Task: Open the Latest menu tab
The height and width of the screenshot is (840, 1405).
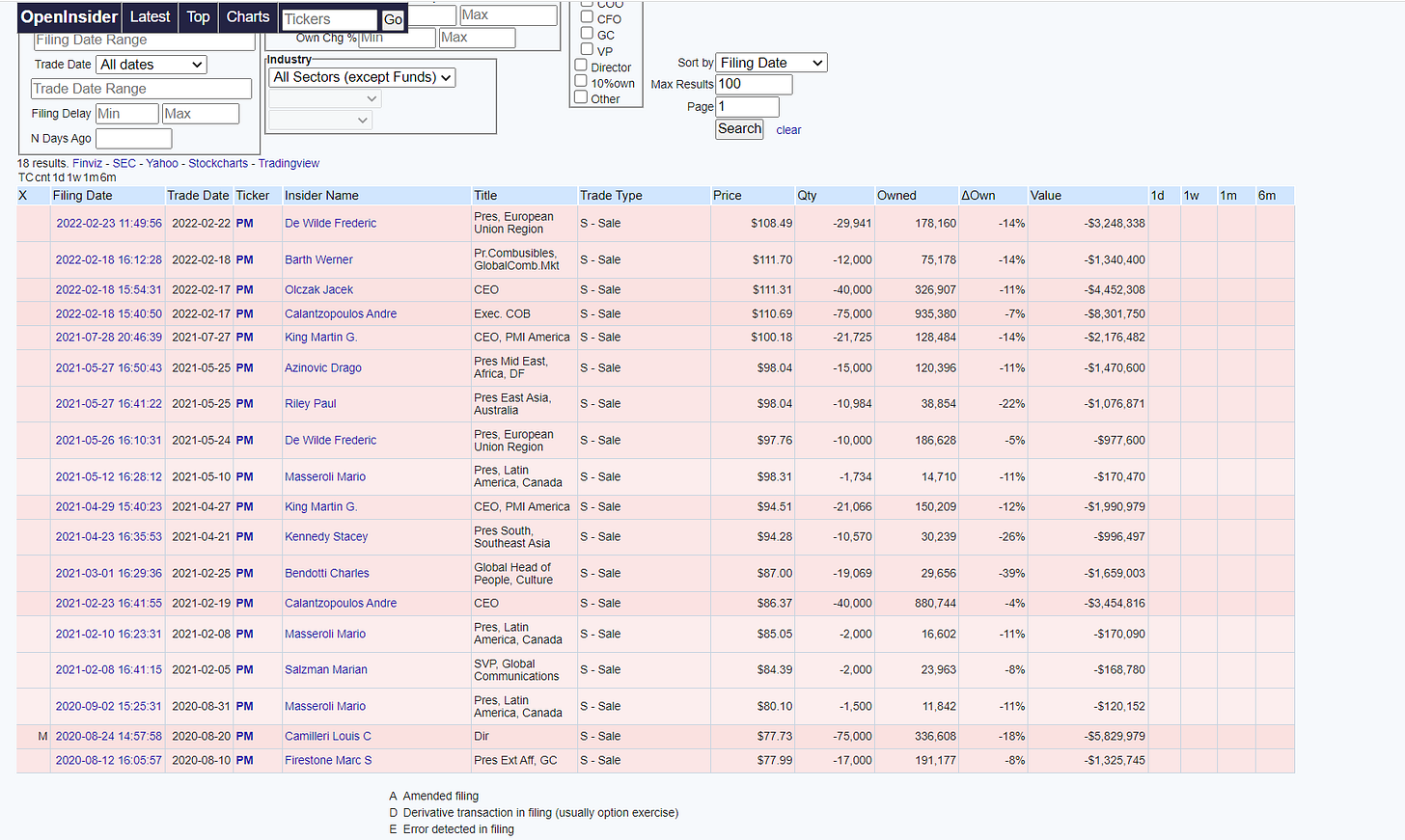Action: pos(150,16)
